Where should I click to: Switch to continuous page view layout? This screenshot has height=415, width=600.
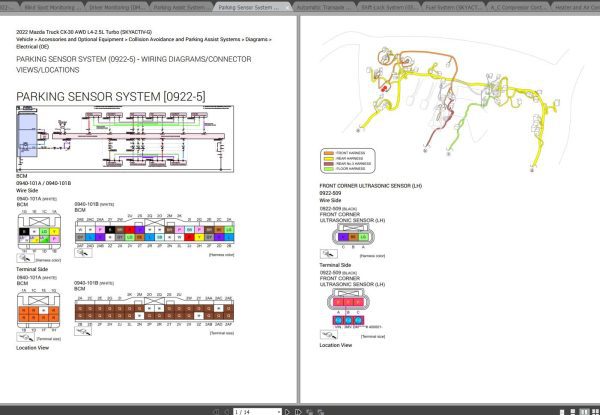pyautogui.click(x=572, y=412)
